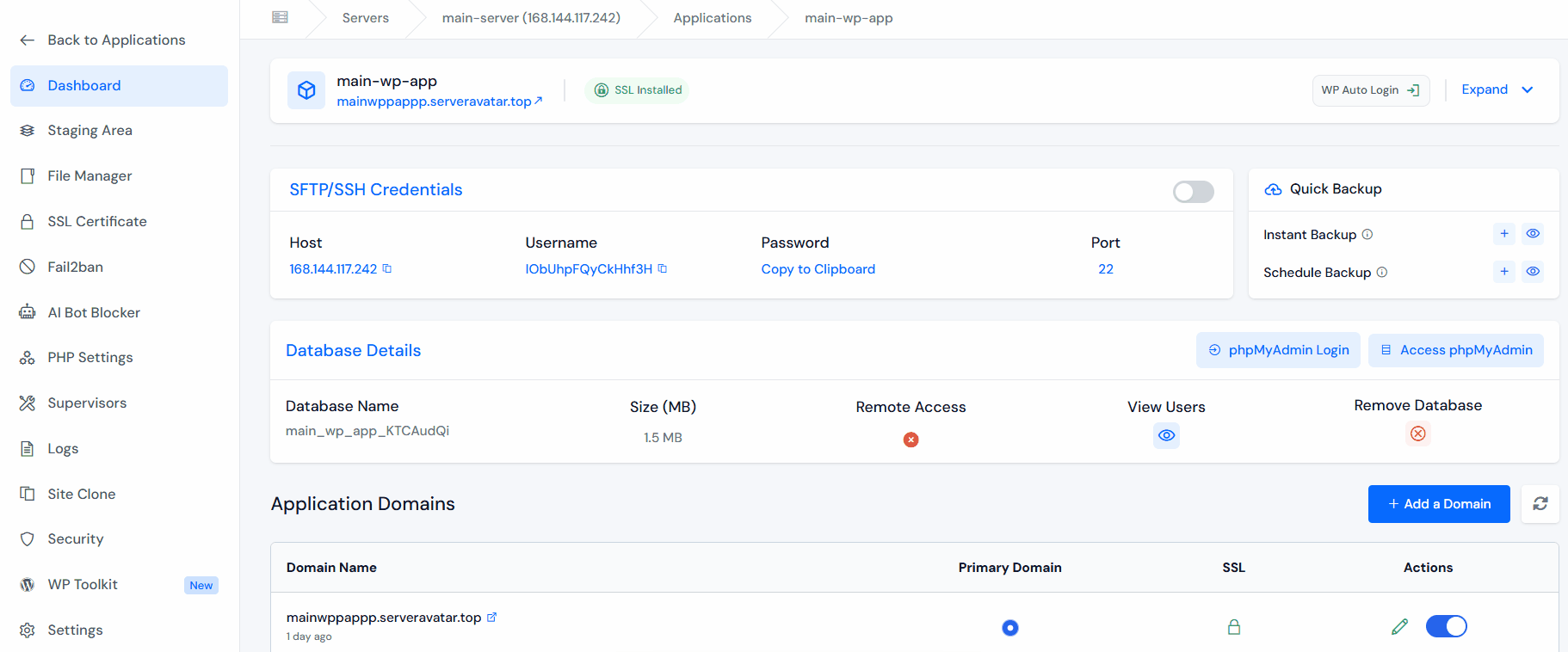This screenshot has height=652, width=1568.
Task: Toggle the mainwppappp.serveravatar.top domain switch
Action: (x=1447, y=626)
